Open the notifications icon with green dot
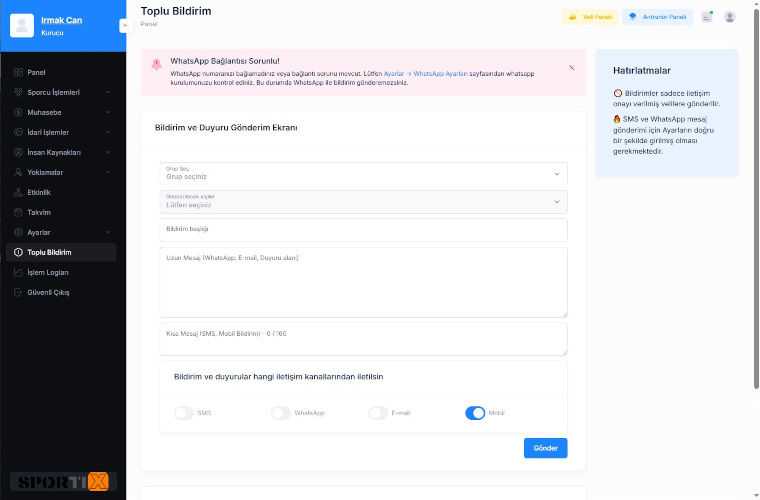The width and height of the screenshot is (760, 500). point(707,17)
